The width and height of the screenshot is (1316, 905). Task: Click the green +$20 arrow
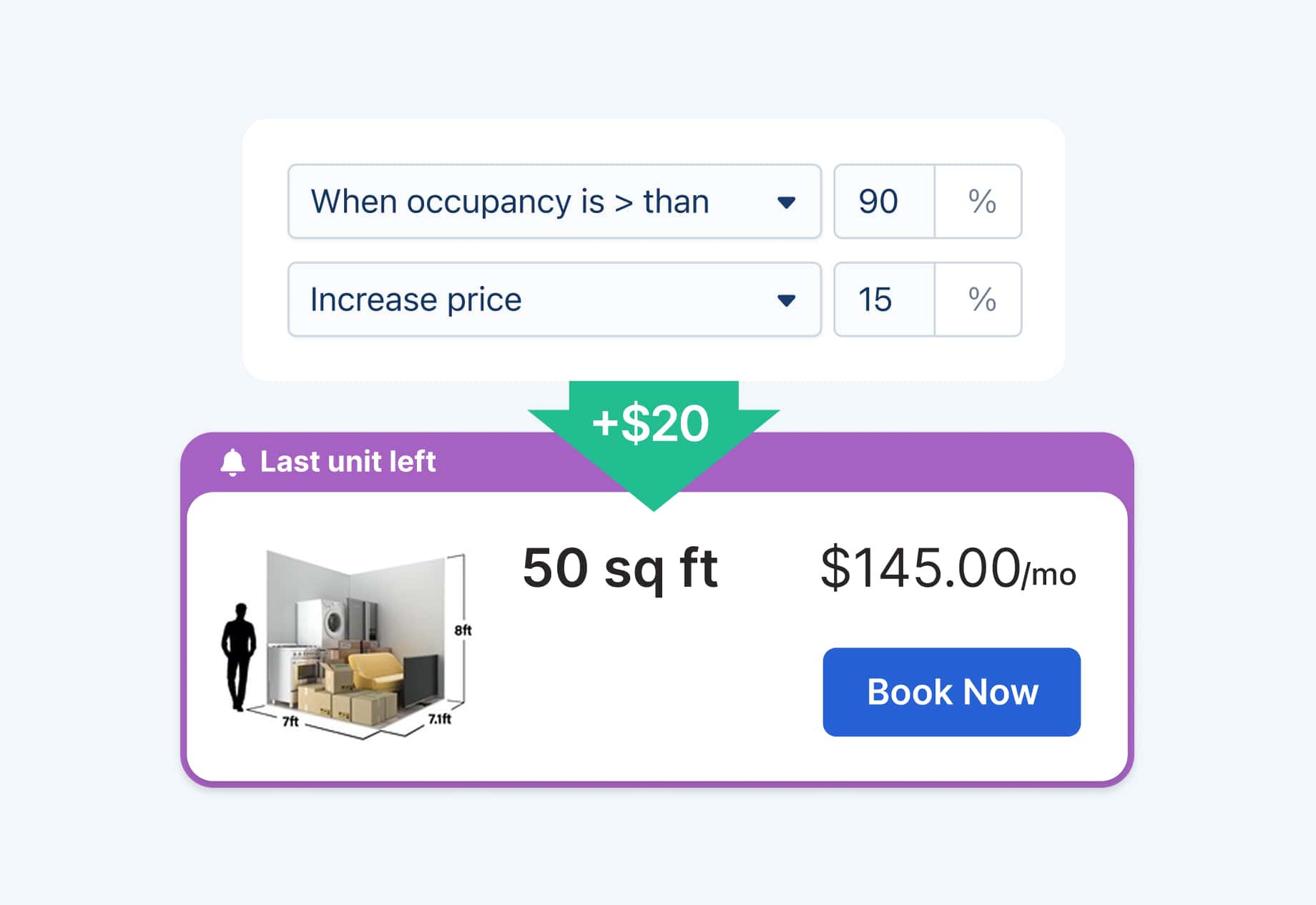pos(652,424)
